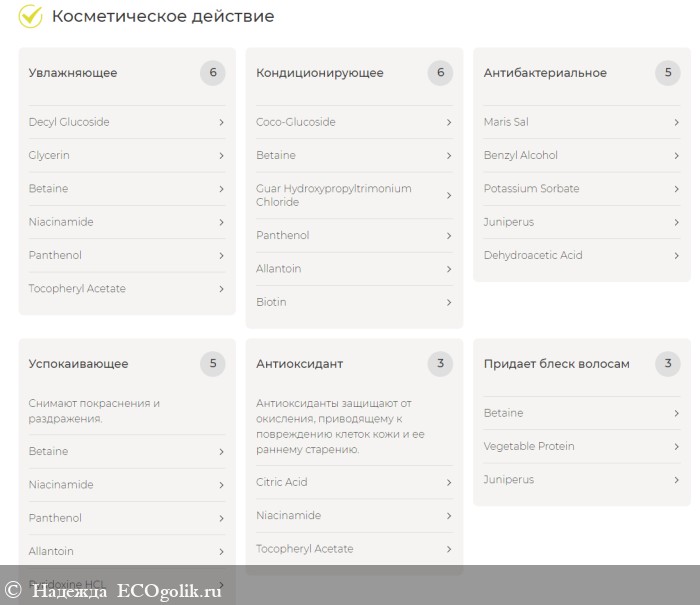This screenshot has width=700, height=605.
Task: Expand the Citric Acid chevron arrow
Action: [449, 482]
